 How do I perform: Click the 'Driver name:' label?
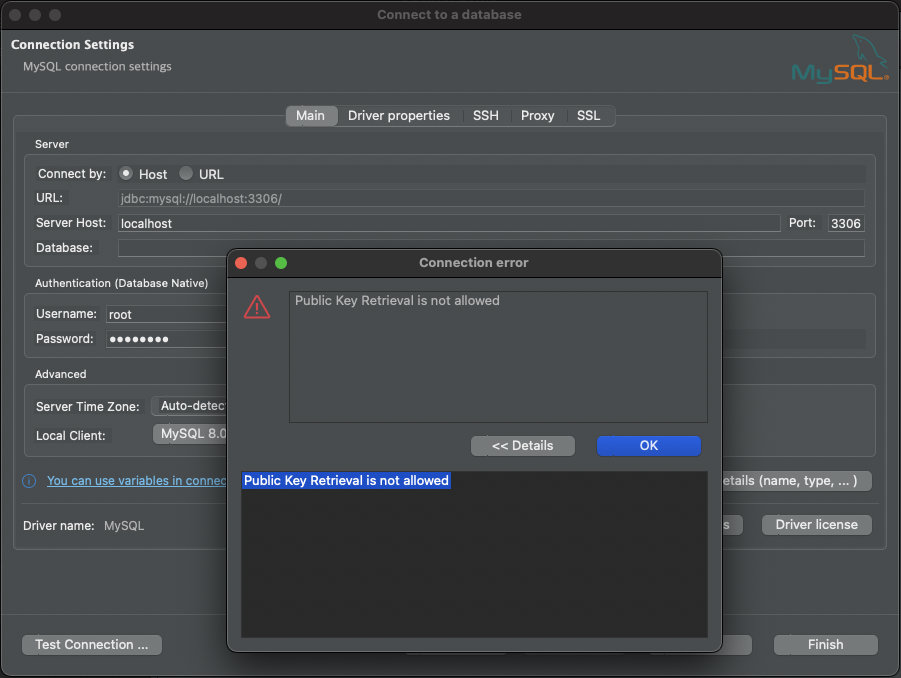[59, 526]
